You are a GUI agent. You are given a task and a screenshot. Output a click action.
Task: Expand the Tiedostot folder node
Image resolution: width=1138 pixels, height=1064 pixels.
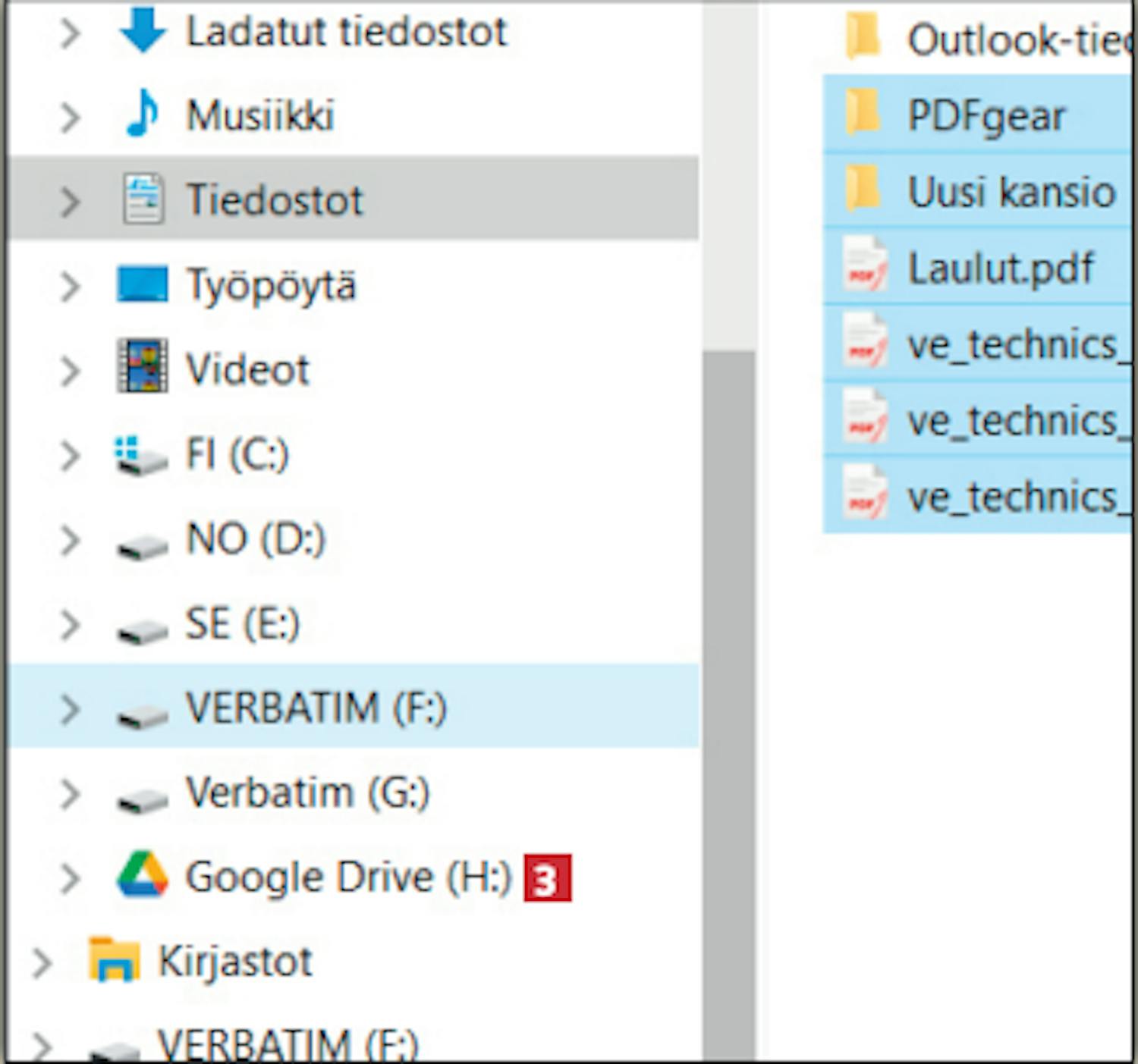70,201
